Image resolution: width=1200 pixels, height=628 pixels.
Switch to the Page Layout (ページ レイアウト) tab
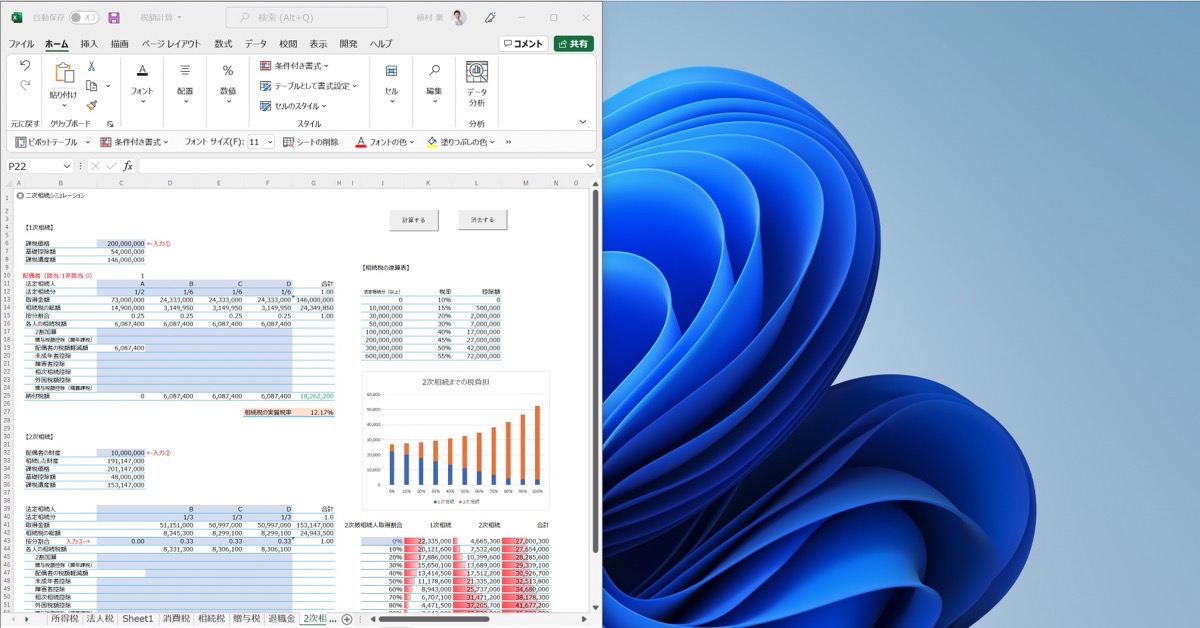(x=171, y=44)
